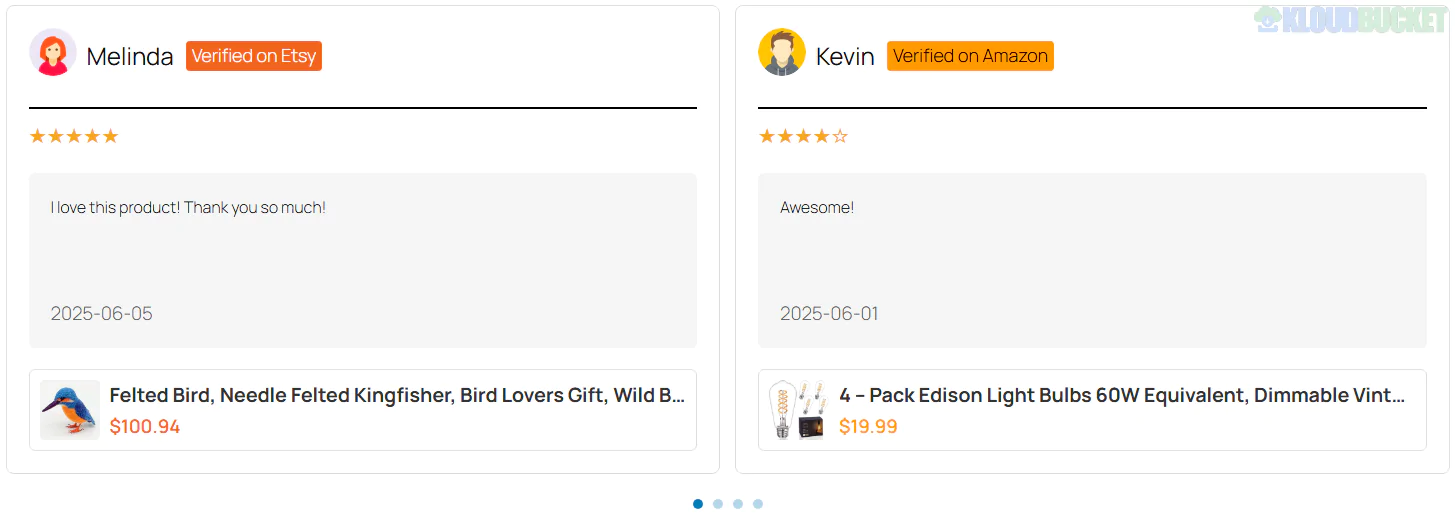Click the $100.94 price
1455x514 pixels.
point(145,427)
